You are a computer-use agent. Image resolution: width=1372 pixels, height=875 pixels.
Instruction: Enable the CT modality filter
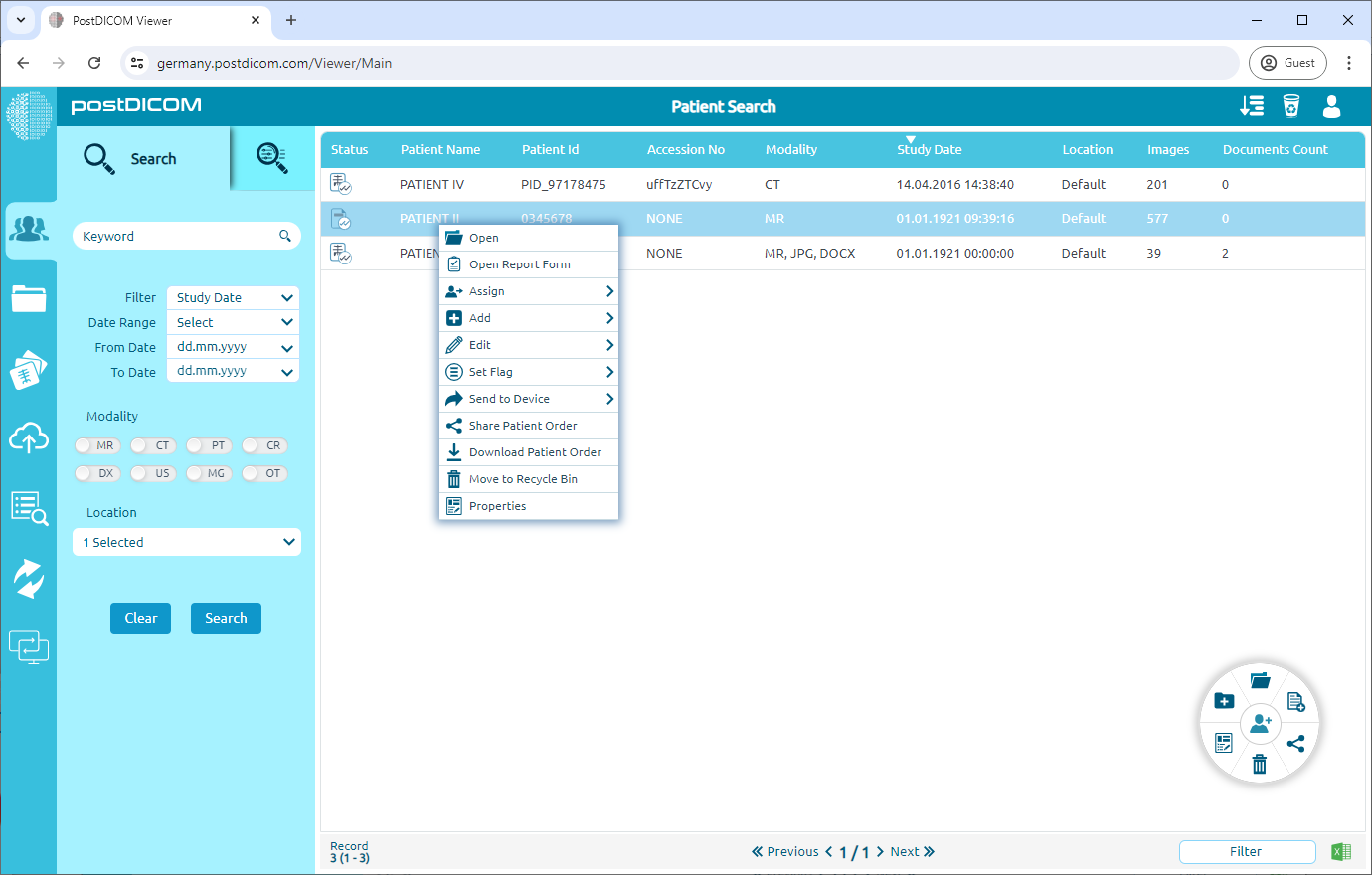(152, 445)
